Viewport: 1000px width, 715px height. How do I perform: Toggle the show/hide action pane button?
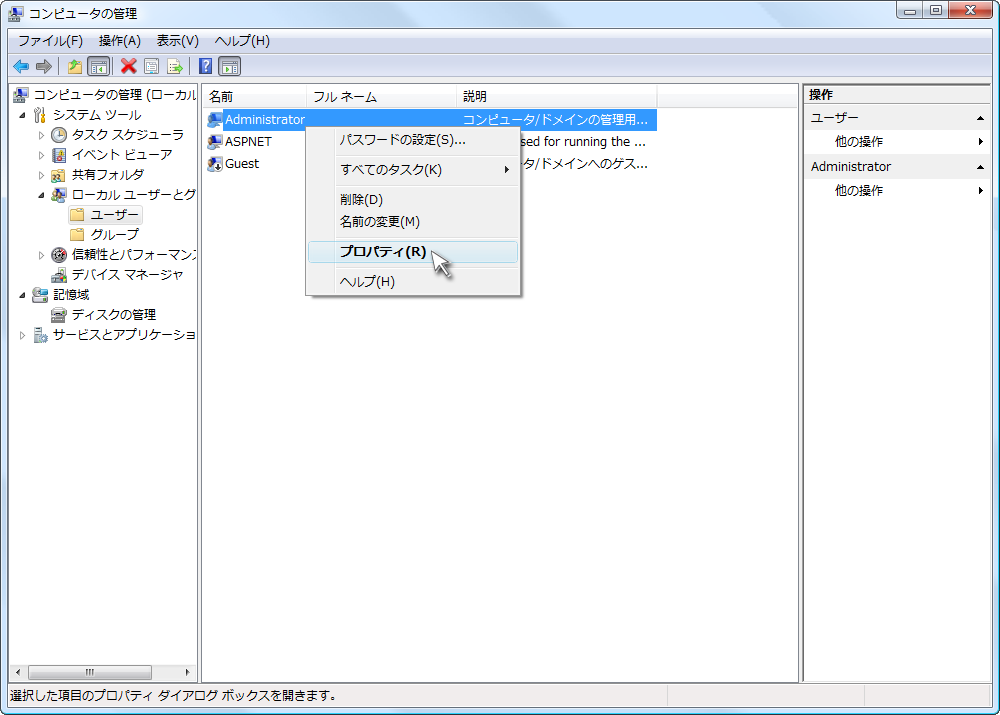tap(230, 66)
